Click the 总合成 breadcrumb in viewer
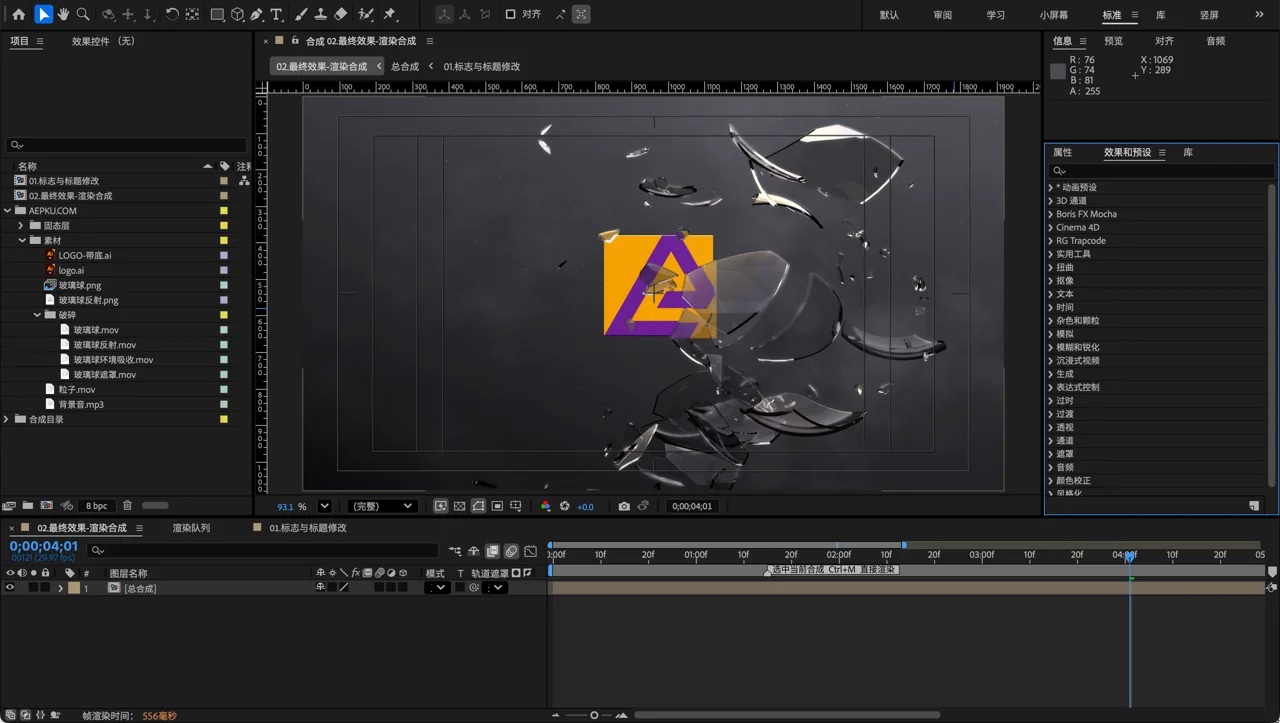 [x=405, y=66]
